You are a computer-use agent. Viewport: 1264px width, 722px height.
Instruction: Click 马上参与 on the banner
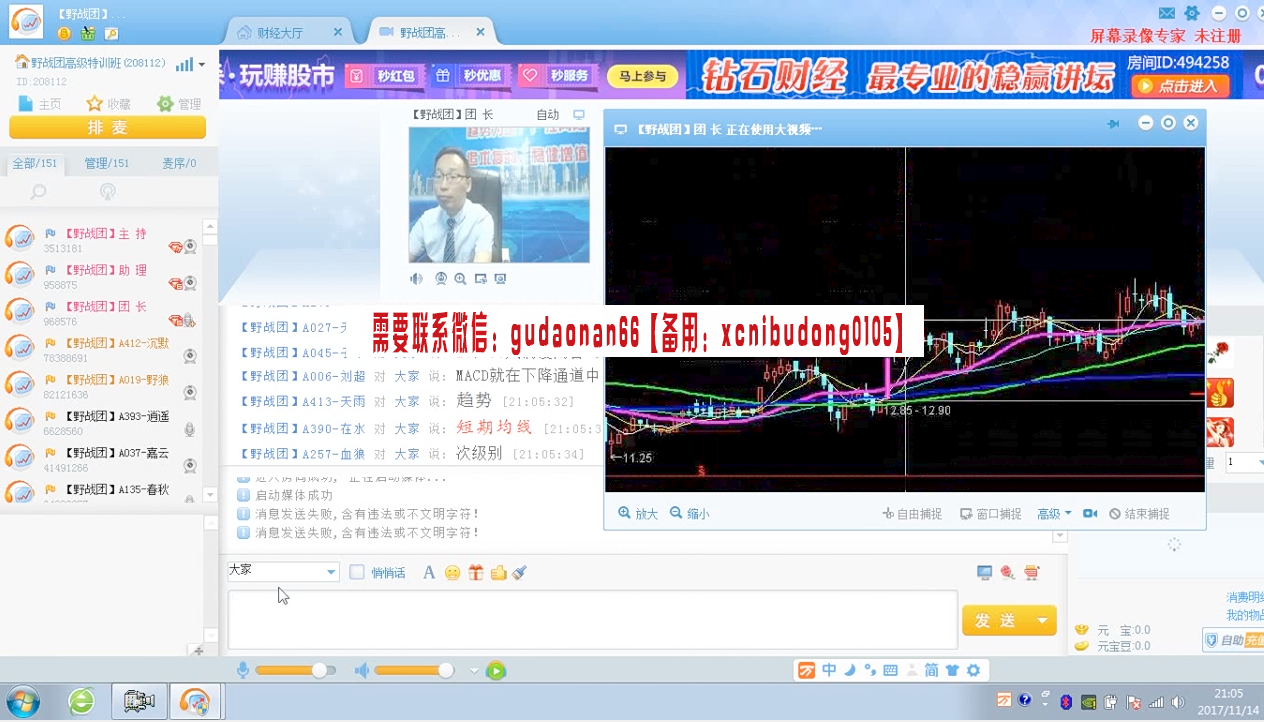click(641, 76)
